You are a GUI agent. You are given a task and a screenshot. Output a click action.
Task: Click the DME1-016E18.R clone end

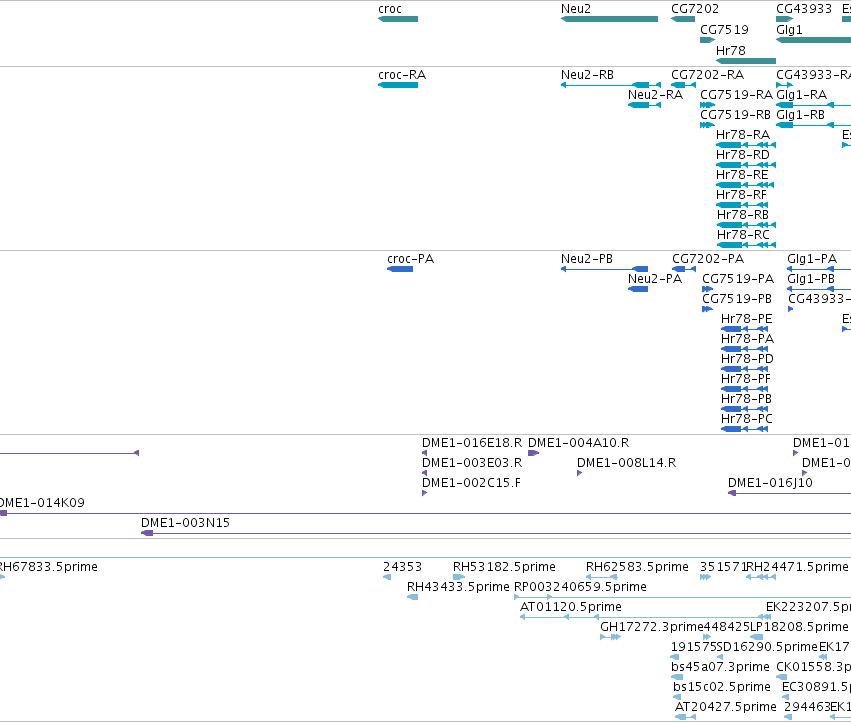424,453
